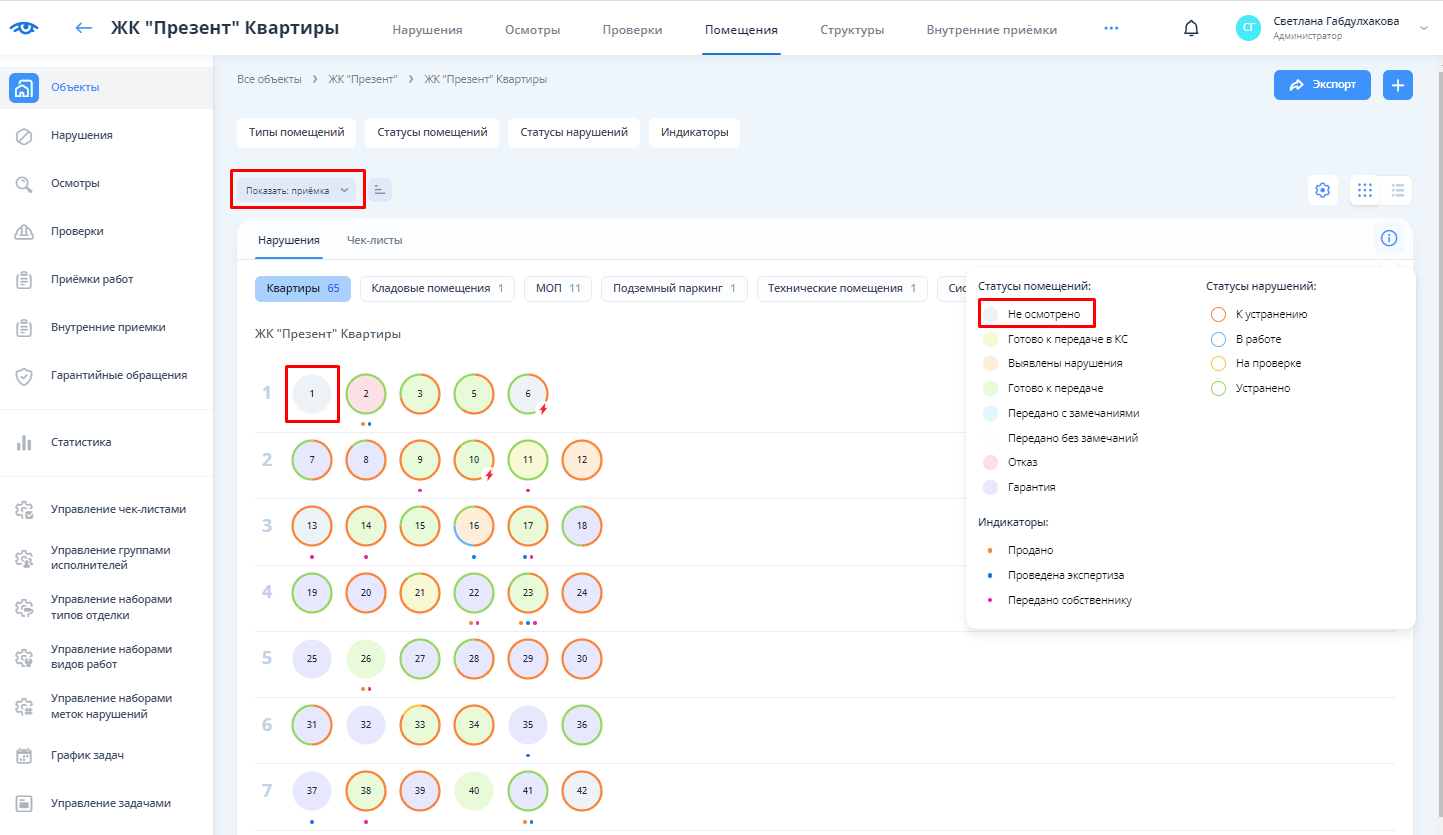This screenshot has width=1443, height=835.
Task: Click the blue plus add button
Action: (x=1398, y=85)
